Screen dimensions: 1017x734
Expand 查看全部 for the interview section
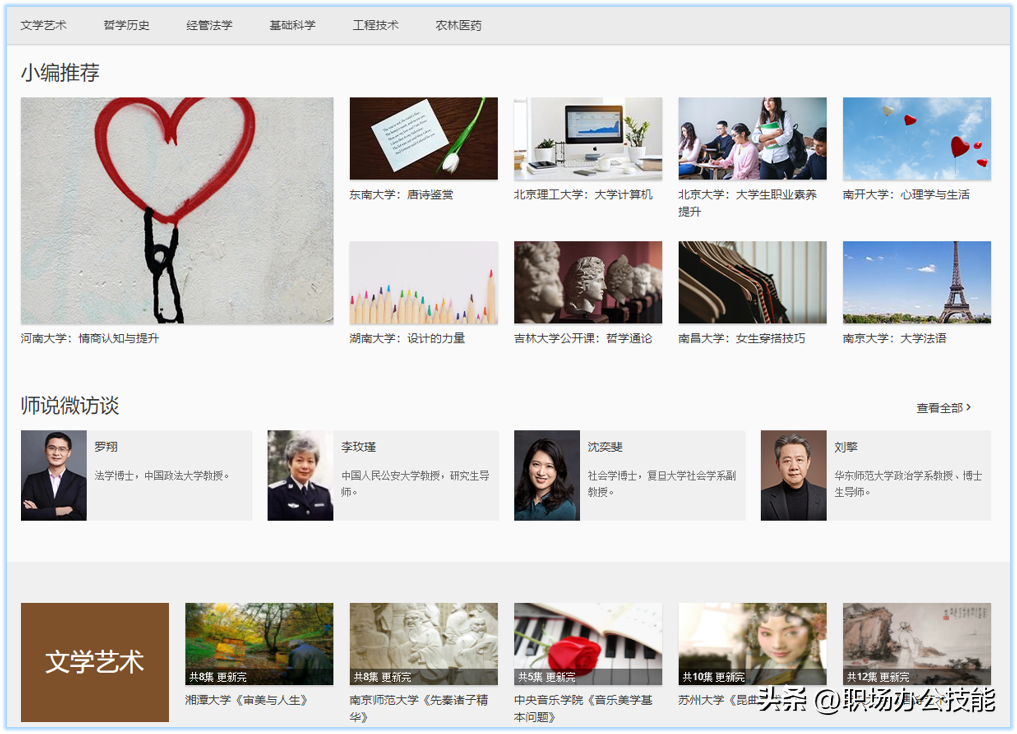943,408
